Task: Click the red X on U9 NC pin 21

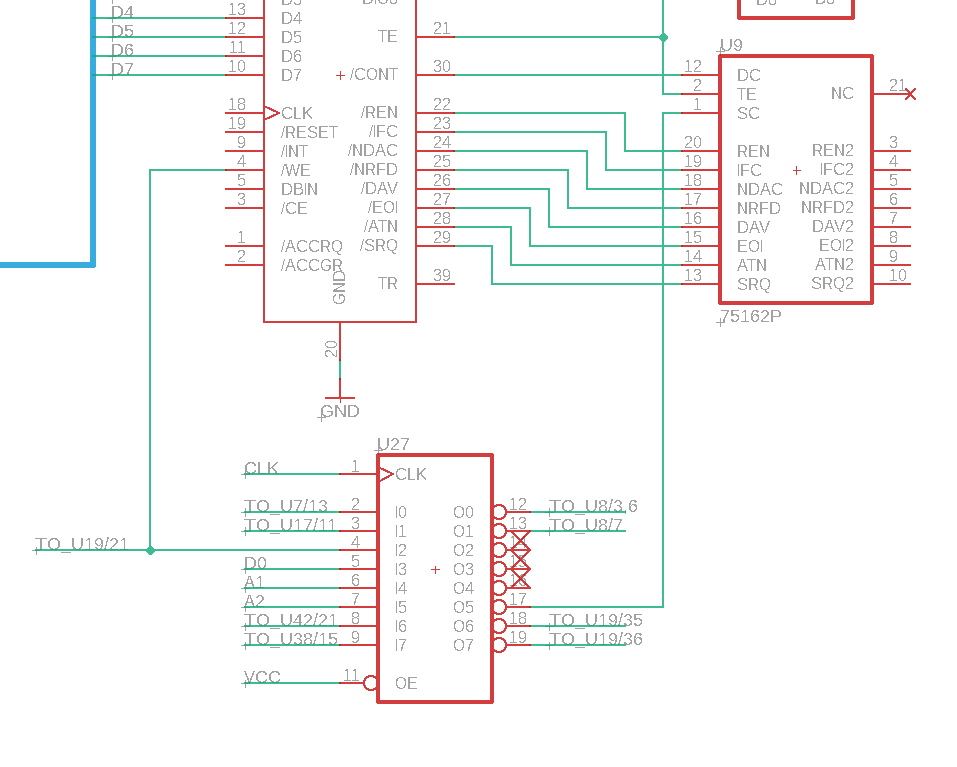Action: 909,94
